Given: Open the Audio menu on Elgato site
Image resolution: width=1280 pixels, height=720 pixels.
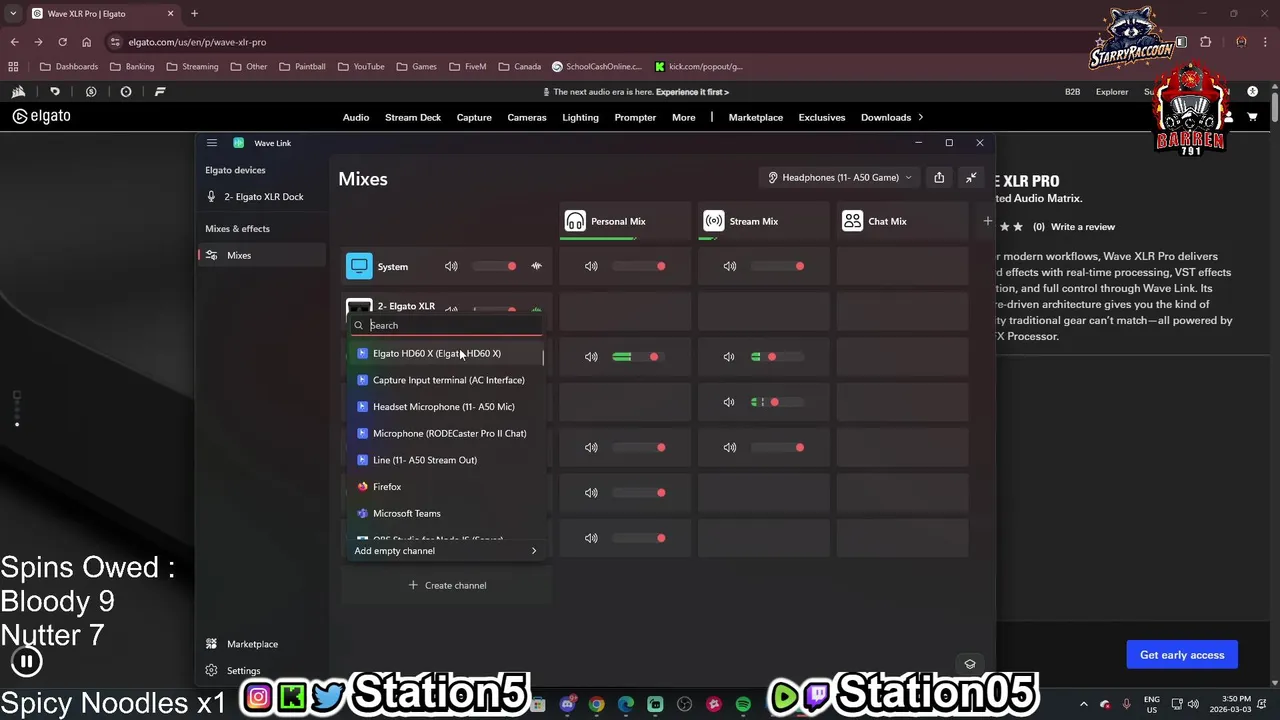Looking at the screenshot, I should (x=356, y=117).
